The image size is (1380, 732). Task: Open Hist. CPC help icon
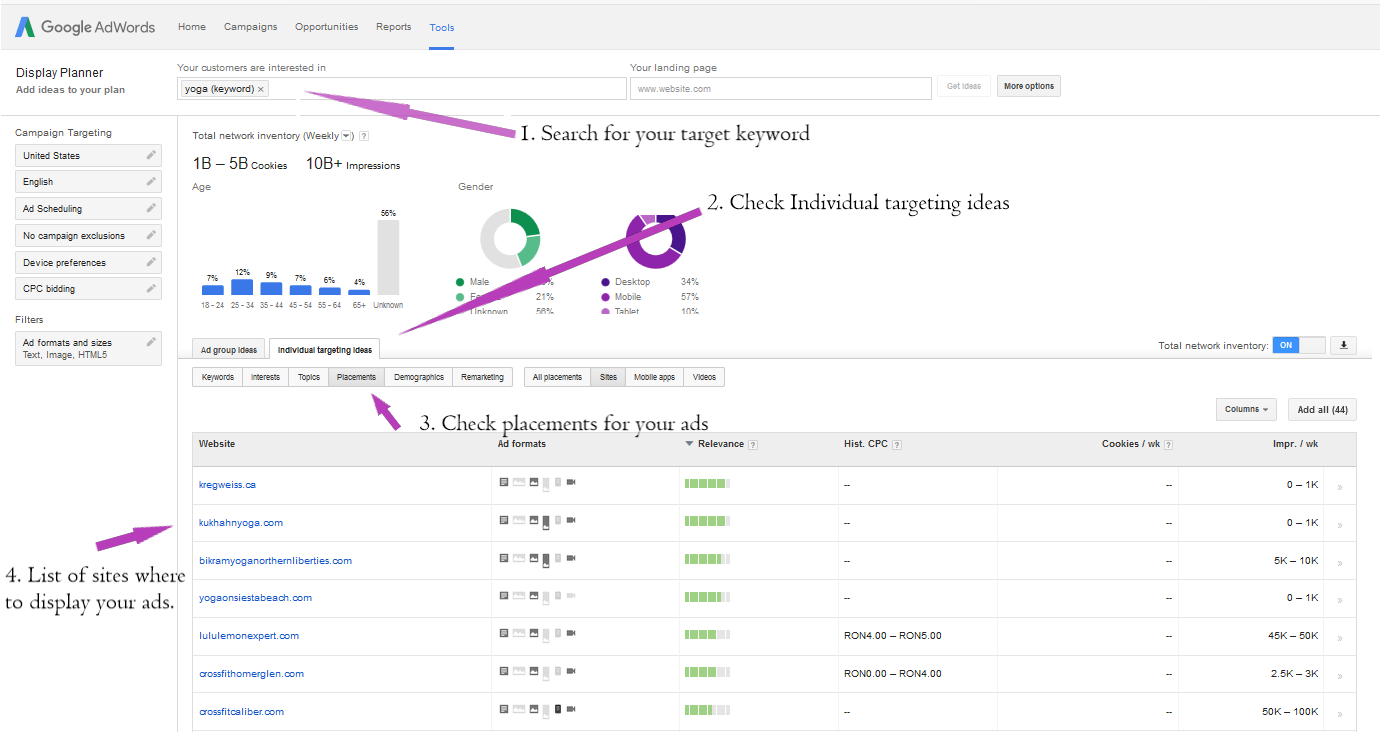(x=896, y=445)
